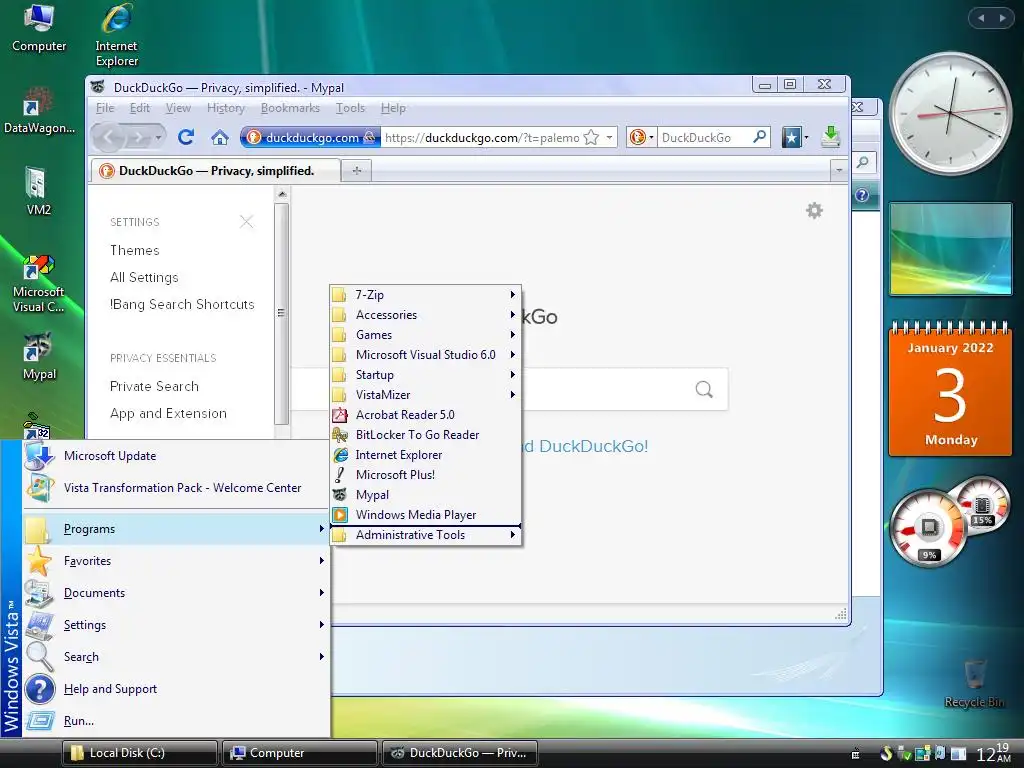
Task: Switch to Local Disk (C:) taskbar button
Action: (140, 753)
